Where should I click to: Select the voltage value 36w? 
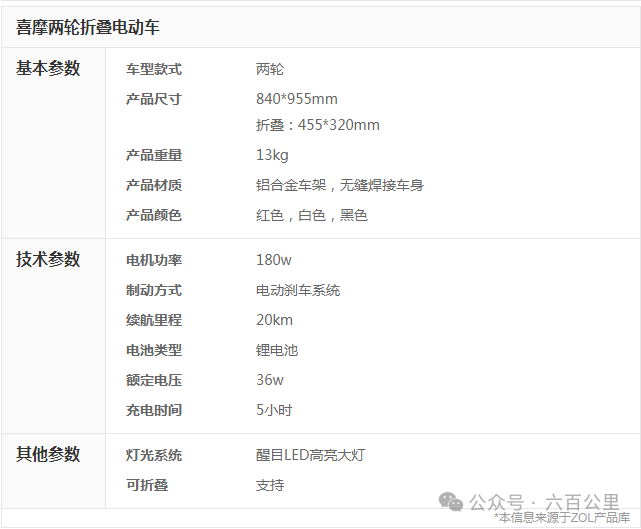point(270,380)
